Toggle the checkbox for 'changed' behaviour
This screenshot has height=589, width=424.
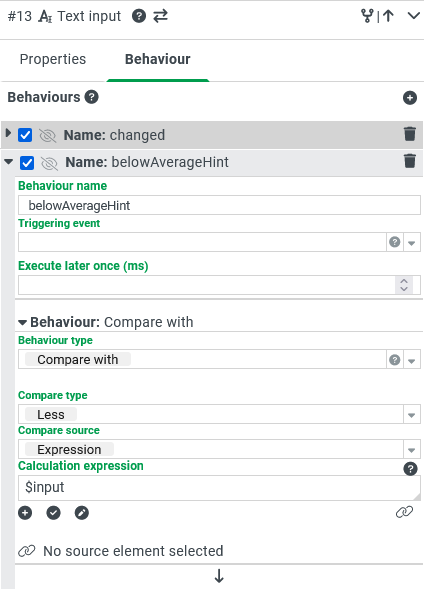pos(25,135)
